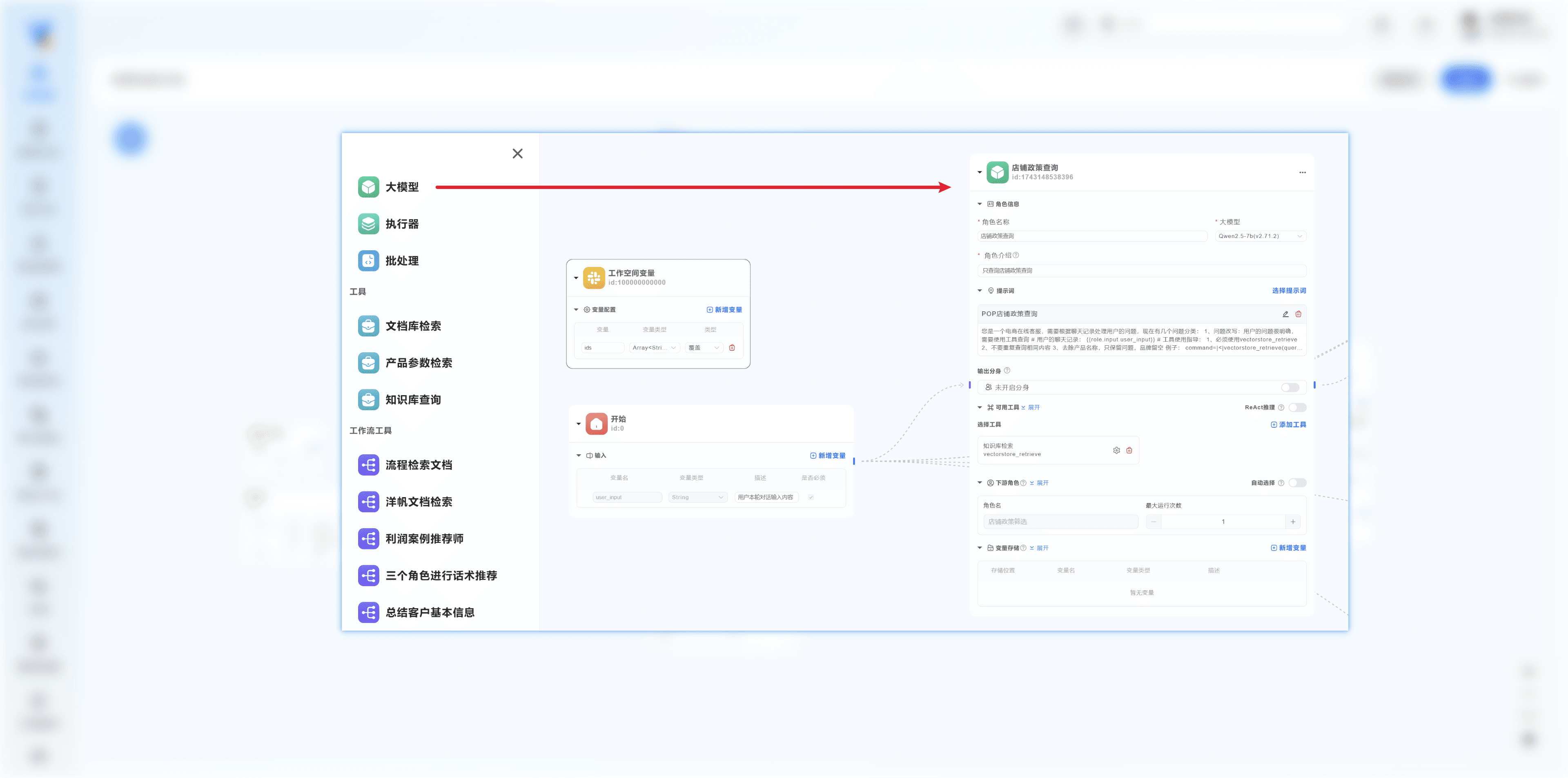Collapse the 角色信息 section triangle
The width and height of the screenshot is (1568, 778).
click(980, 205)
